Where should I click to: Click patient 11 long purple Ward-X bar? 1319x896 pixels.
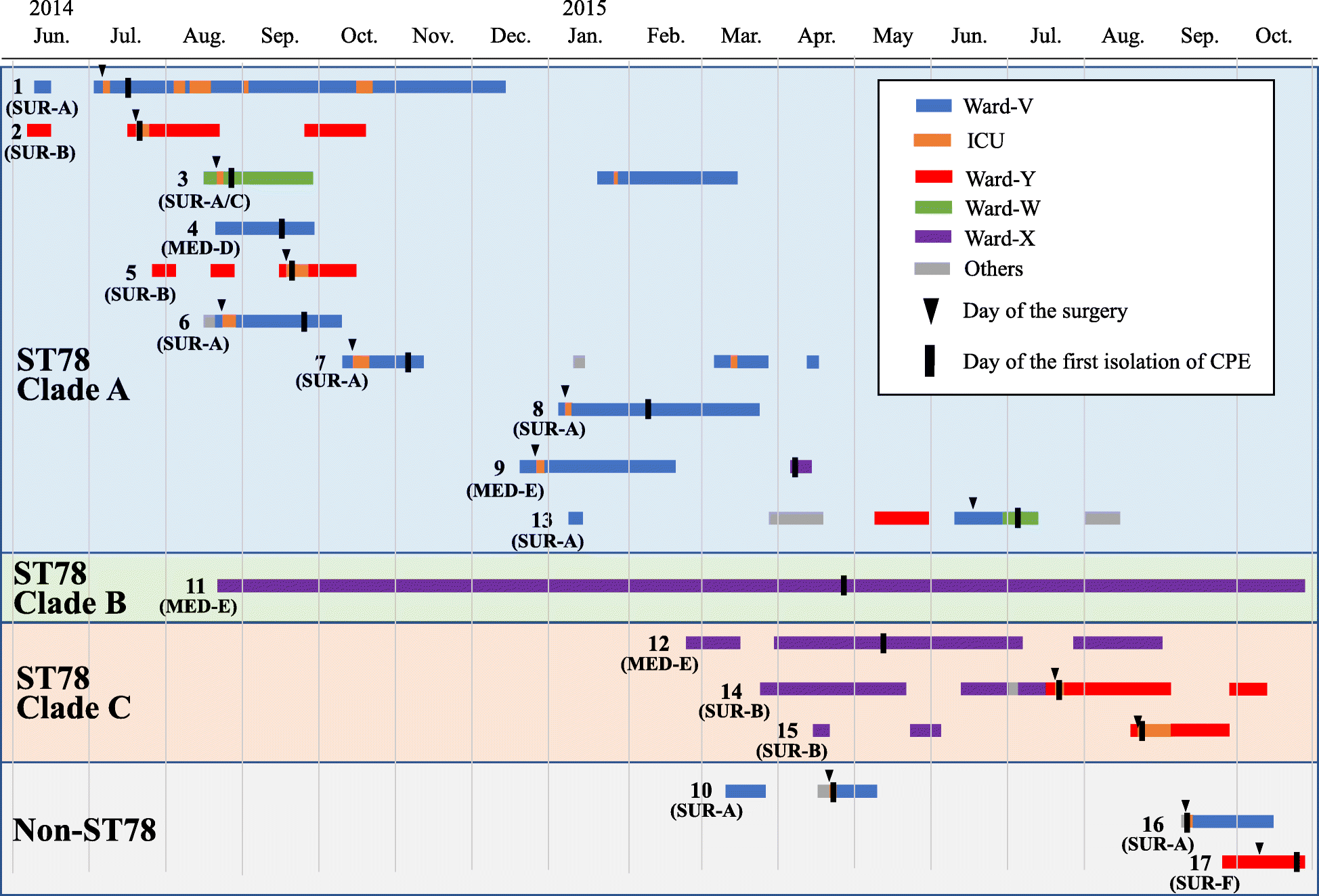pyautogui.click(x=761, y=585)
